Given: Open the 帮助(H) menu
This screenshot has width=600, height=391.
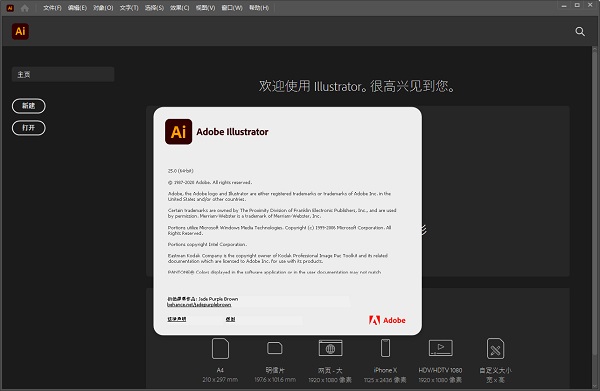Looking at the screenshot, I should pos(259,8).
